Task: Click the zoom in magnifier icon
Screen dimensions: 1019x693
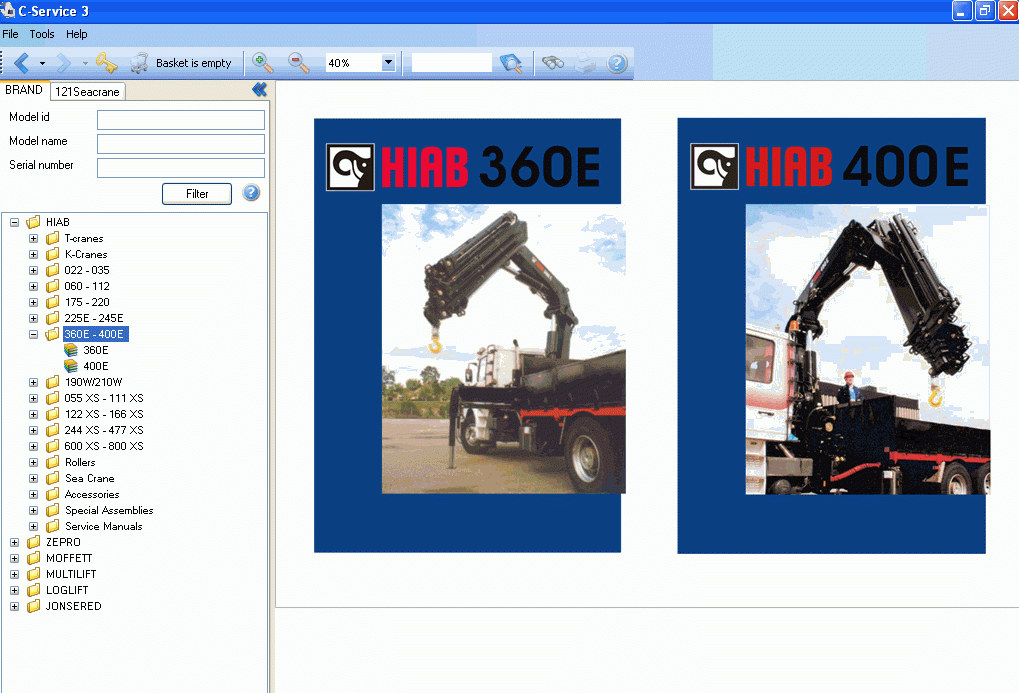Action: [263, 63]
